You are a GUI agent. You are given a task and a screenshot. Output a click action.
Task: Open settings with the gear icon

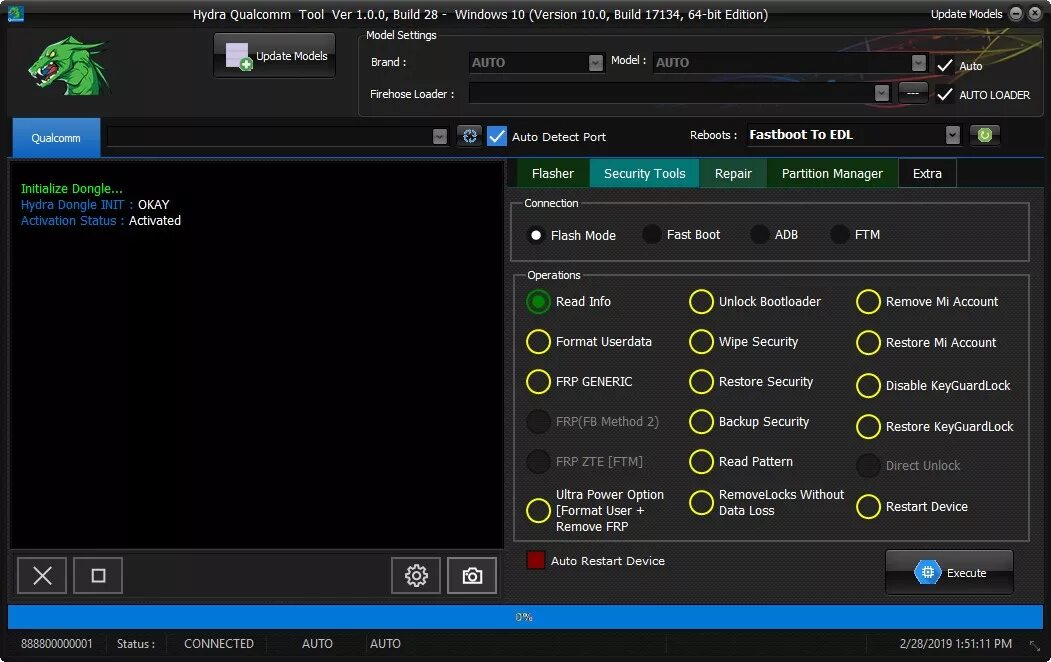[x=416, y=576]
